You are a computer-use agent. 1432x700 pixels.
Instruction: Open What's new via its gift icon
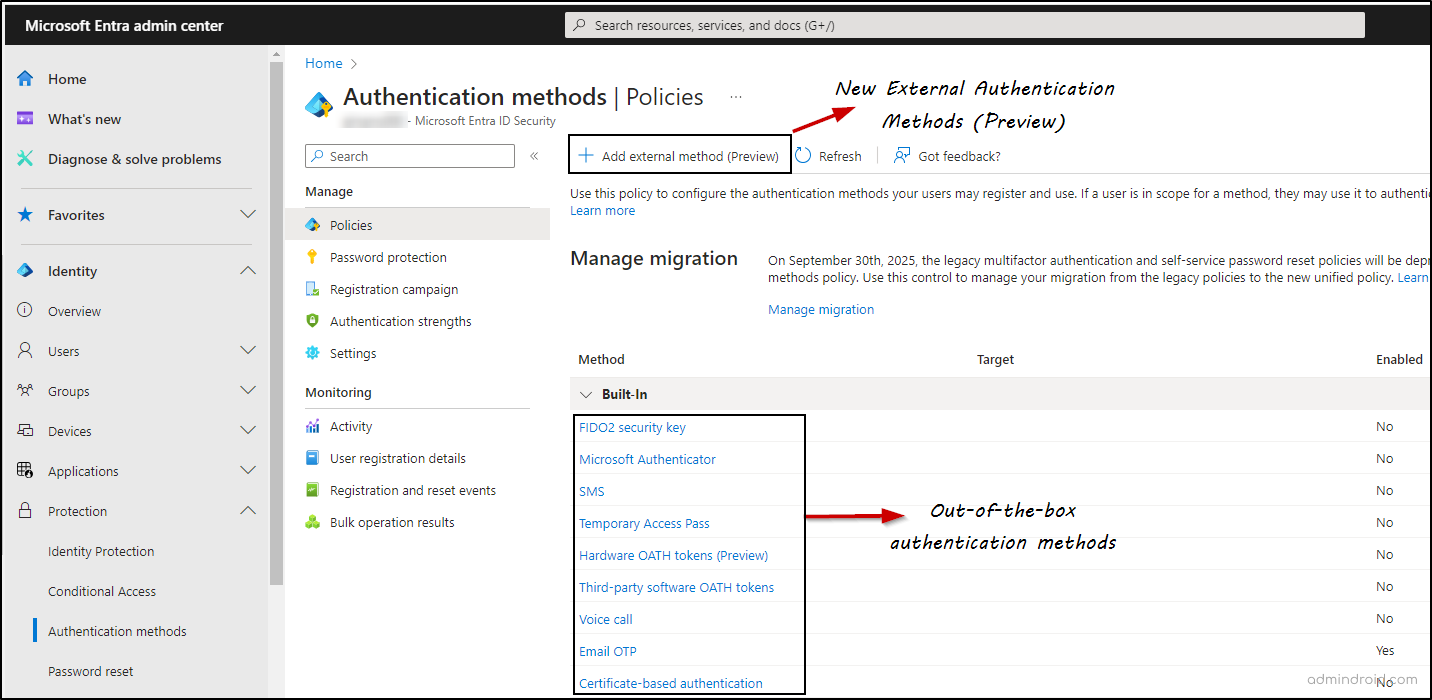[25, 118]
